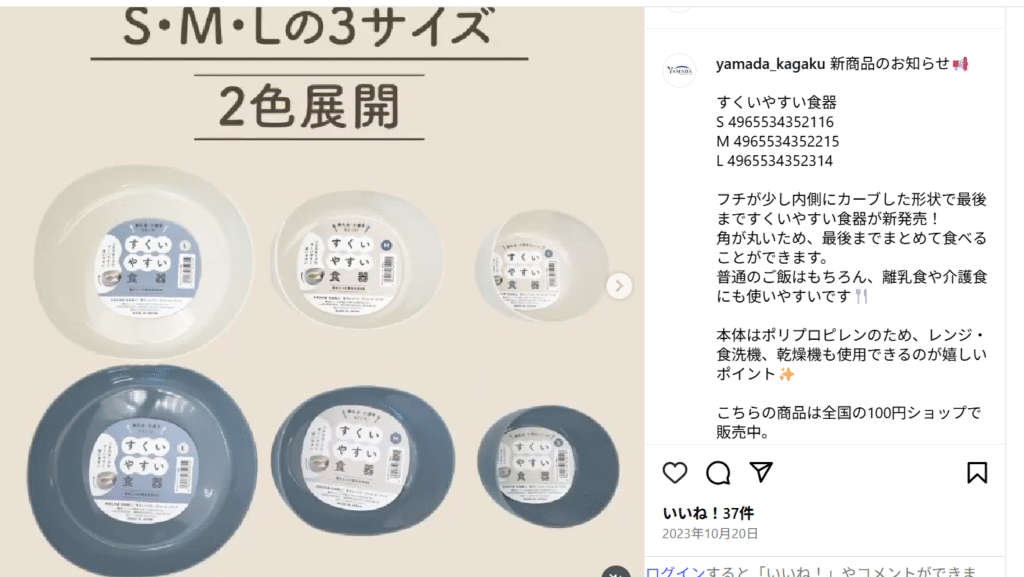Click the small white S bowl image

[541, 266]
